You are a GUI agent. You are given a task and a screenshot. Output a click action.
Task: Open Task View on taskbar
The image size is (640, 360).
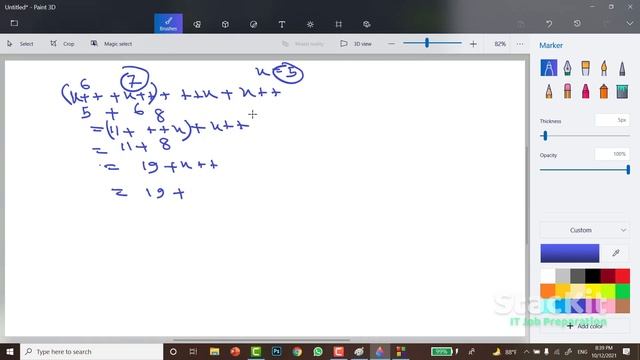[x=193, y=351]
